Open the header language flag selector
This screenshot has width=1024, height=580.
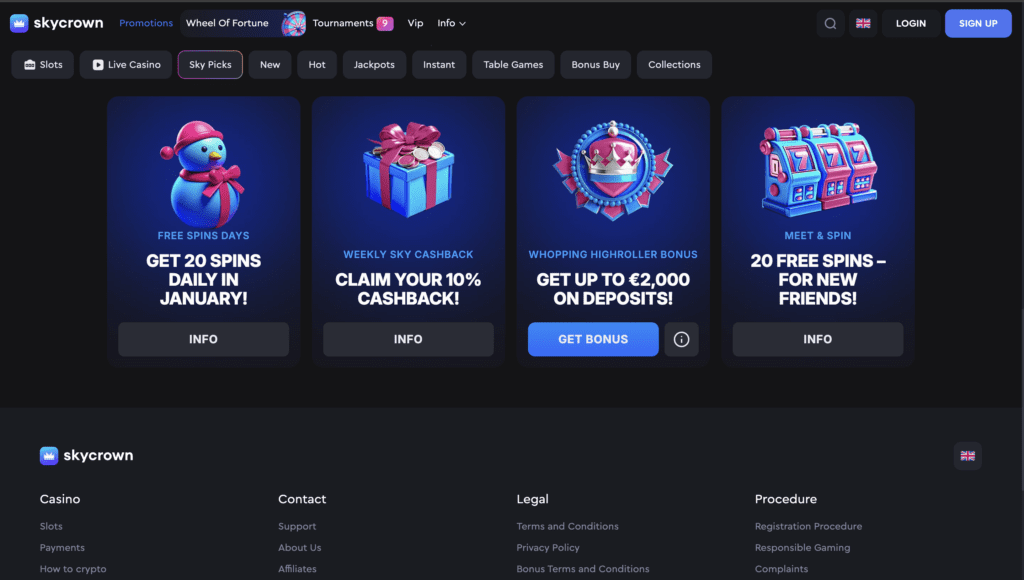(863, 24)
